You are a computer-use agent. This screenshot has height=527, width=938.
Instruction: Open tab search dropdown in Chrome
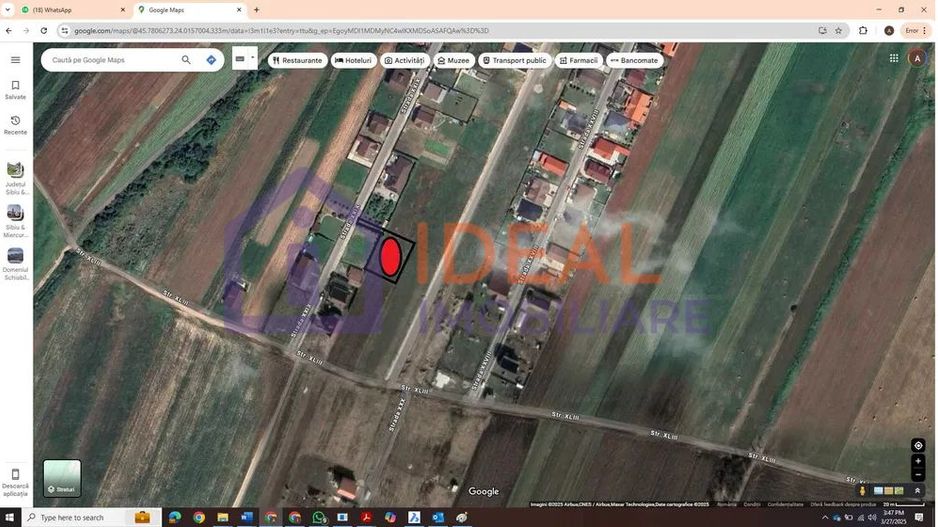[8, 10]
